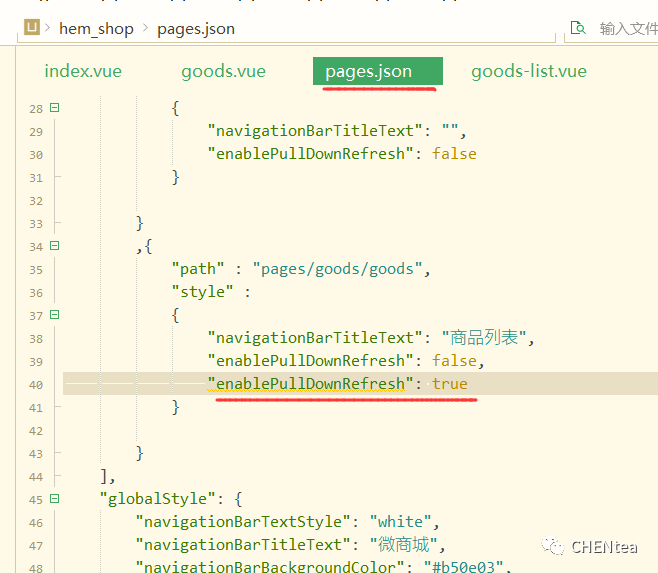Screen dimensions: 658x573
Task: Click the "pages/goods/goods" path string
Action: (x=341, y=269)
